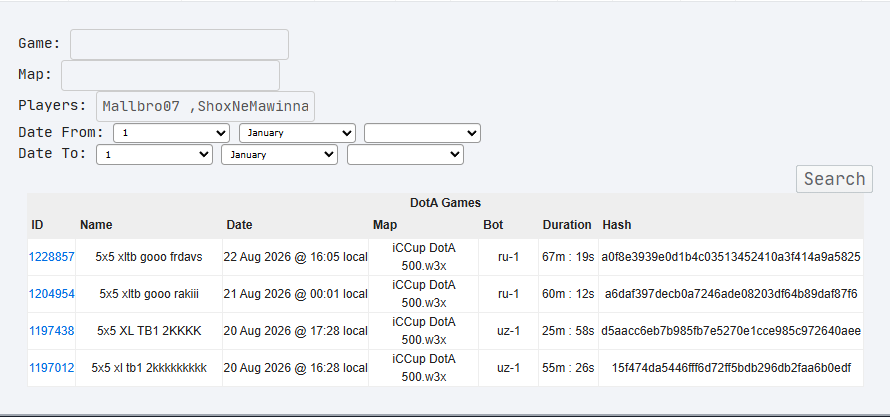Open game ID 1197012 link
Image resolution: width=890 pixels, height=417 pixels.
tap(52, 368)
